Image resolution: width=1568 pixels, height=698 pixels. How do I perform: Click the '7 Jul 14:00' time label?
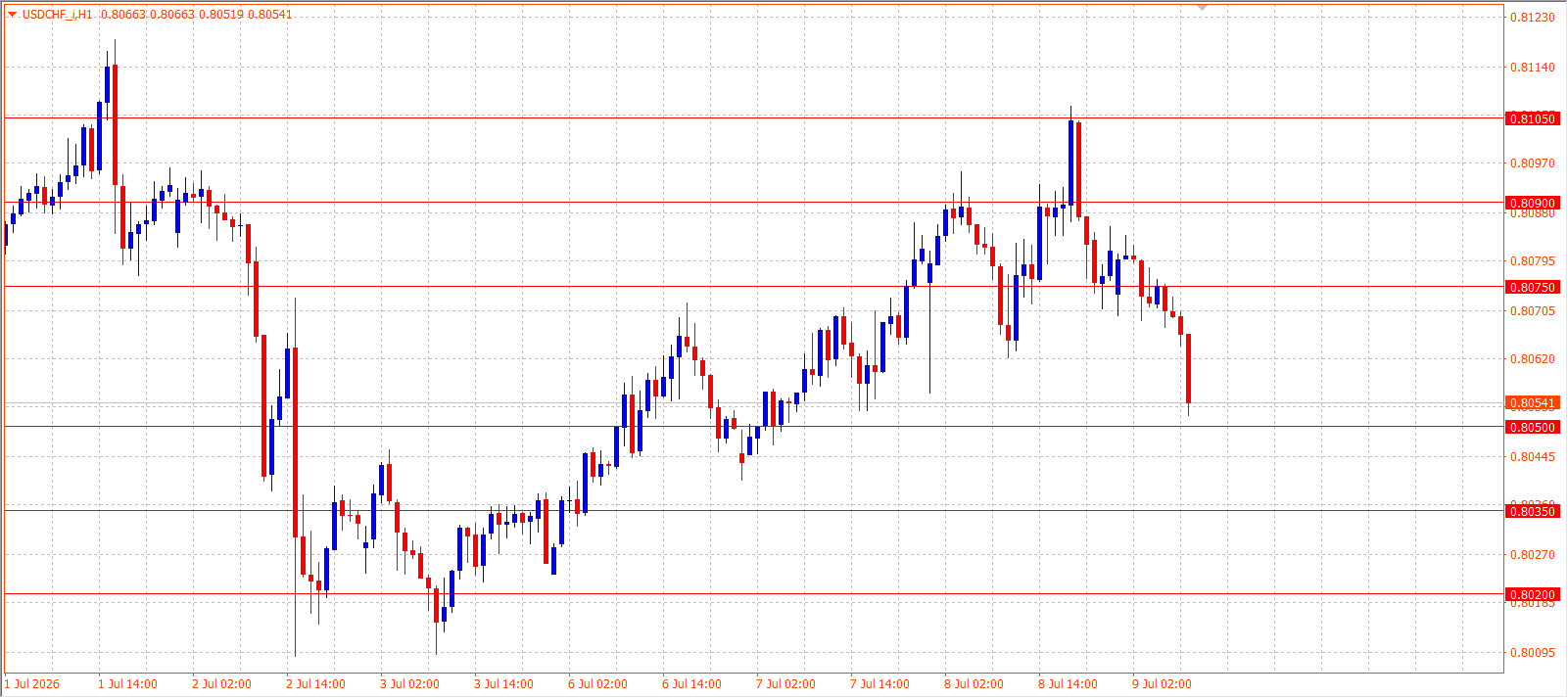coord(879,684)
